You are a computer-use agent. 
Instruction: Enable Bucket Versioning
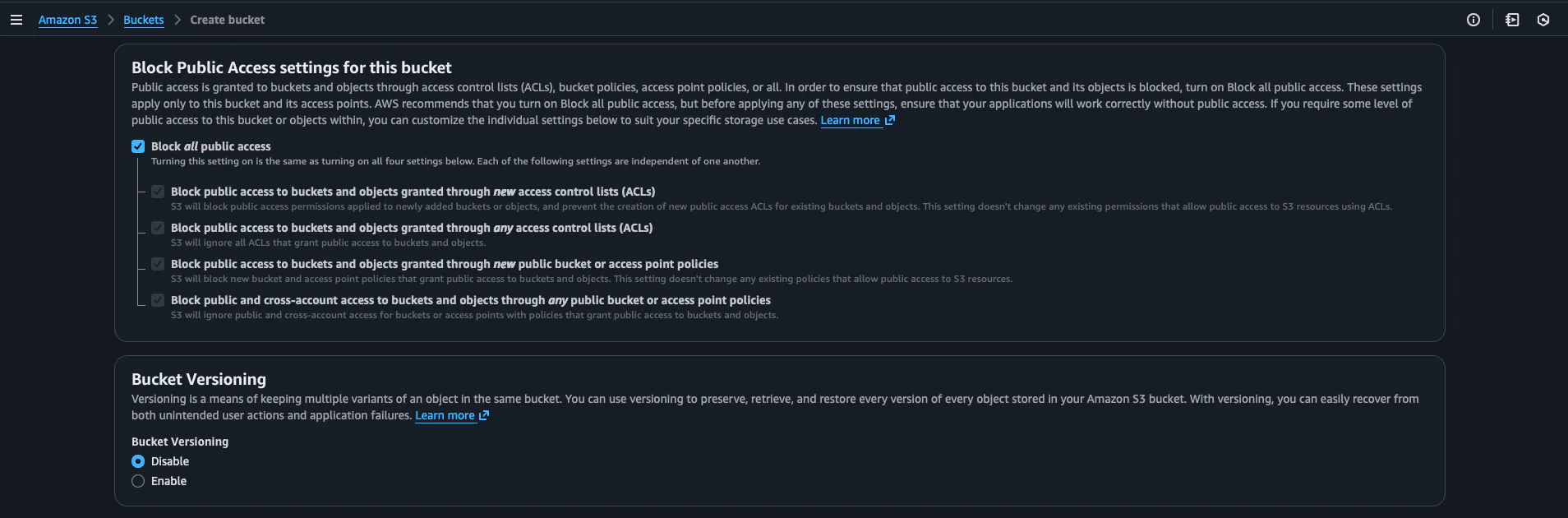(x=137, y=481)
